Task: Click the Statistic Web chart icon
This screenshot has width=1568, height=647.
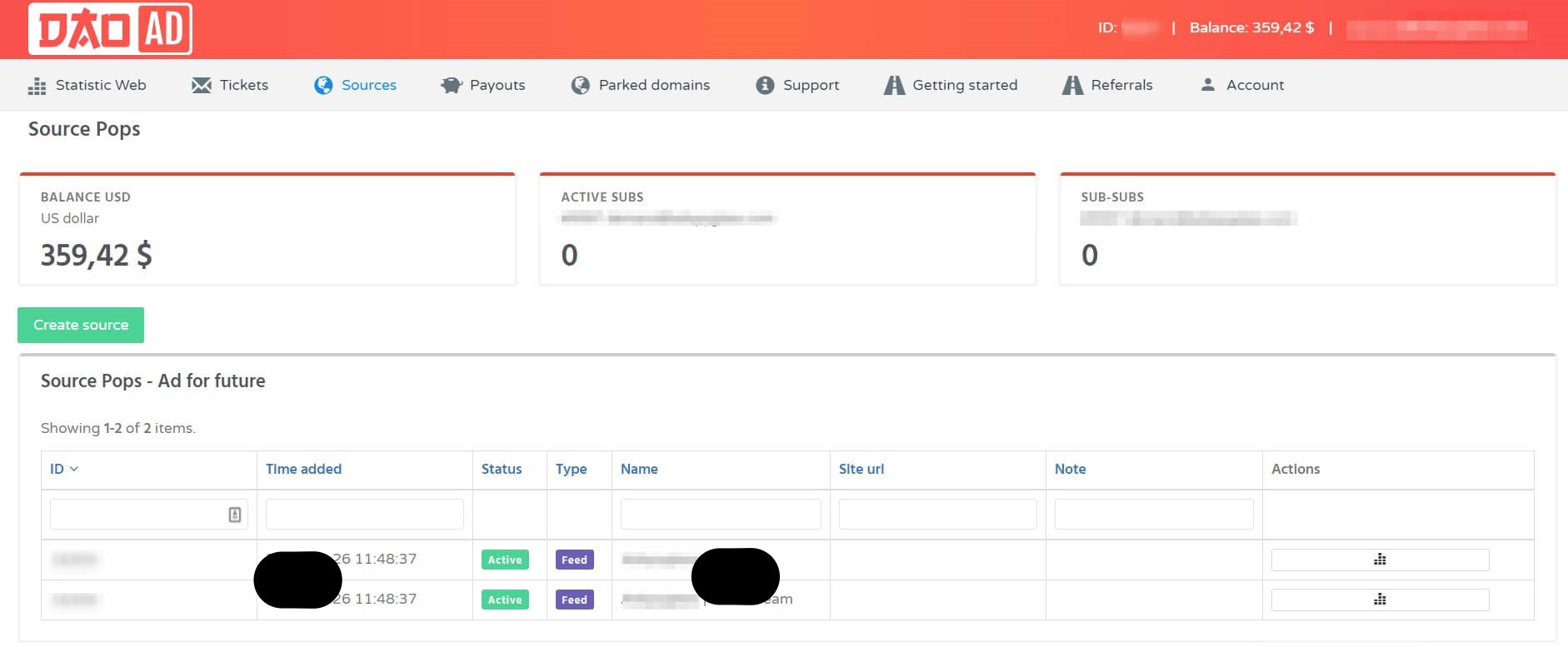Action: [37, 86]
